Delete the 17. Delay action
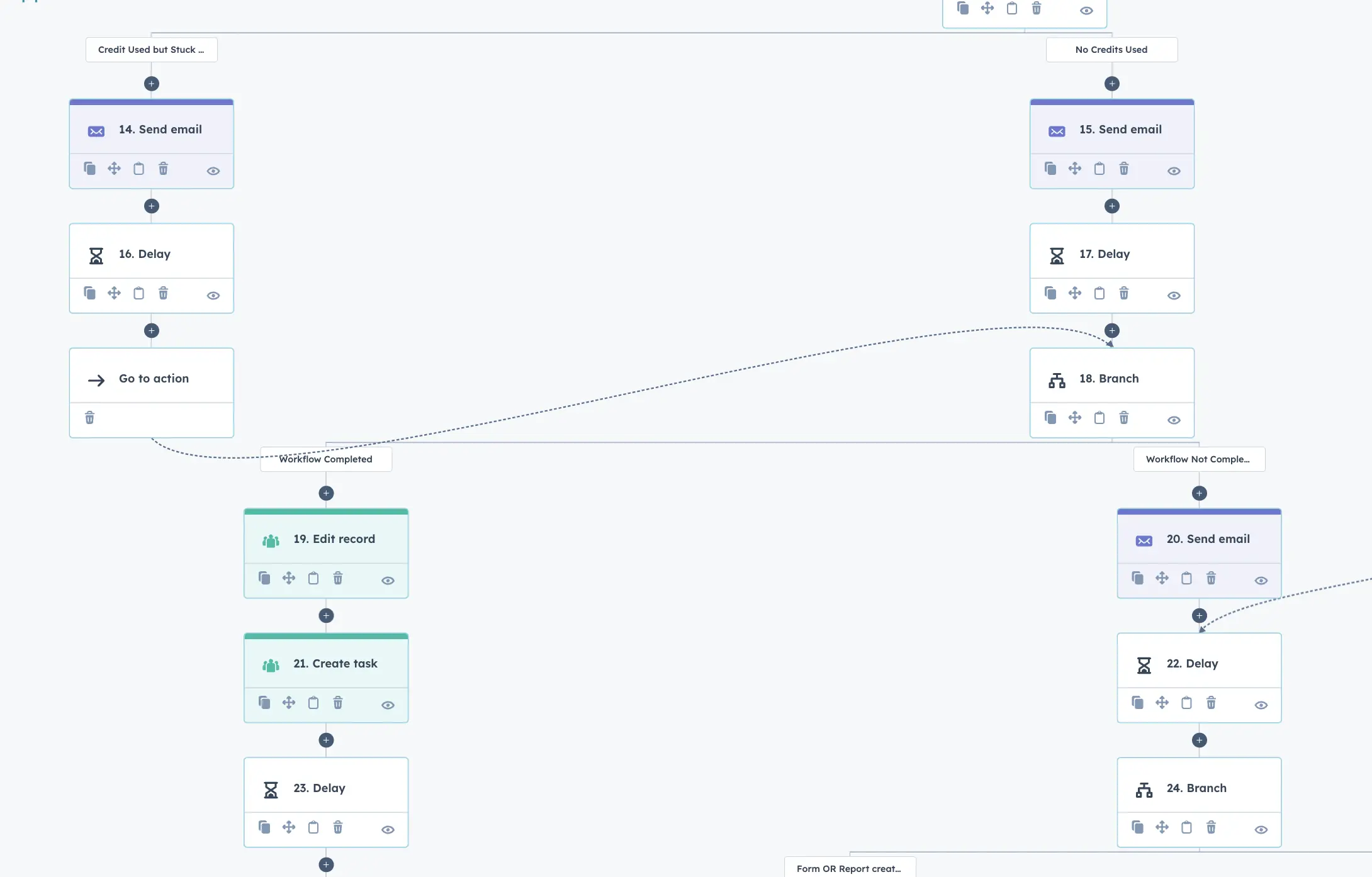The image size is (1372, 877). coord(1124,293)
